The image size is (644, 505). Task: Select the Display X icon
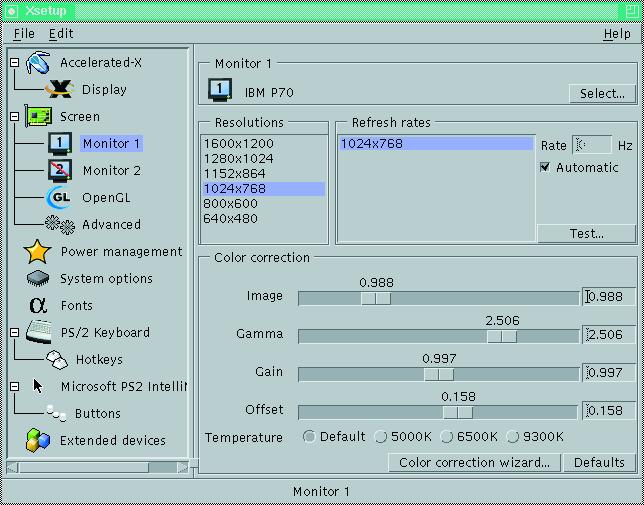(59, 90)
